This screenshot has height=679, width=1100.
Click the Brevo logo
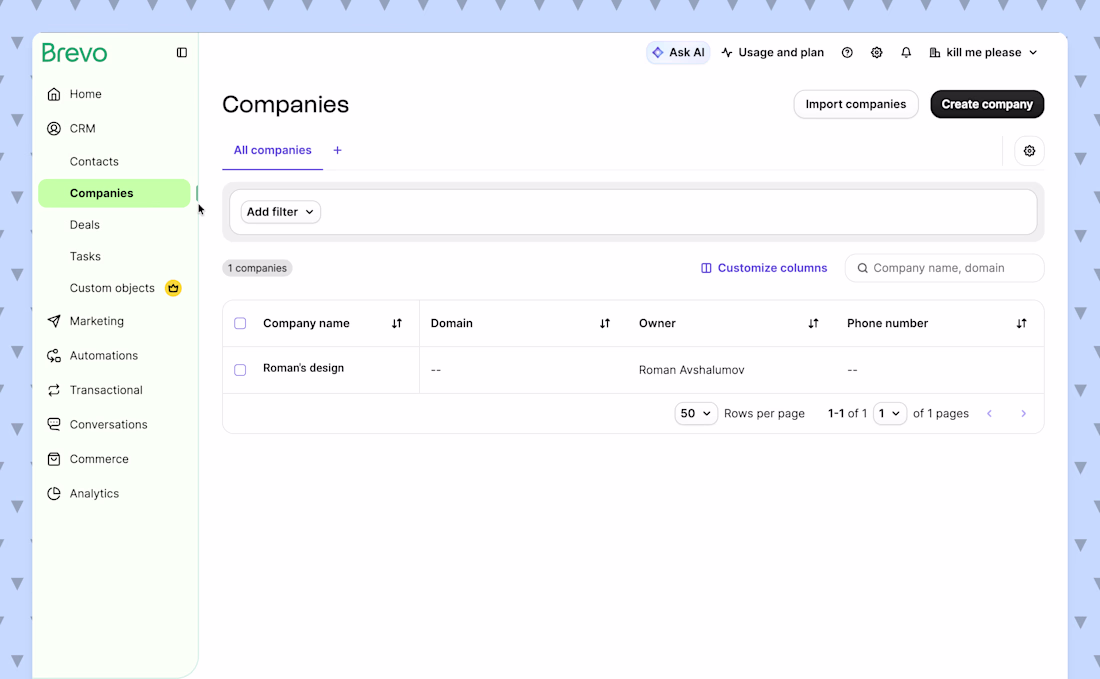[74, 53]
